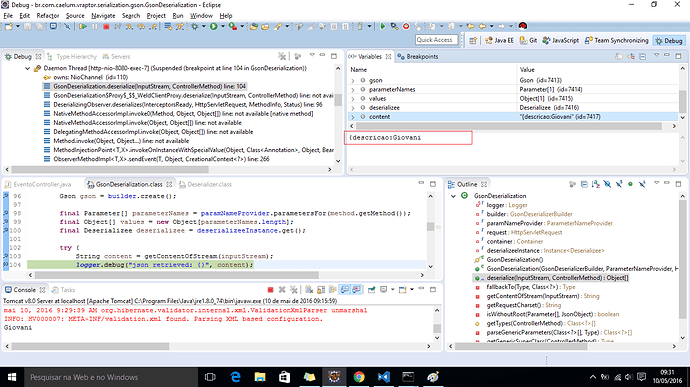
Task: Click the Open Perspective icon beside Java EE
Action: [473, 40]
